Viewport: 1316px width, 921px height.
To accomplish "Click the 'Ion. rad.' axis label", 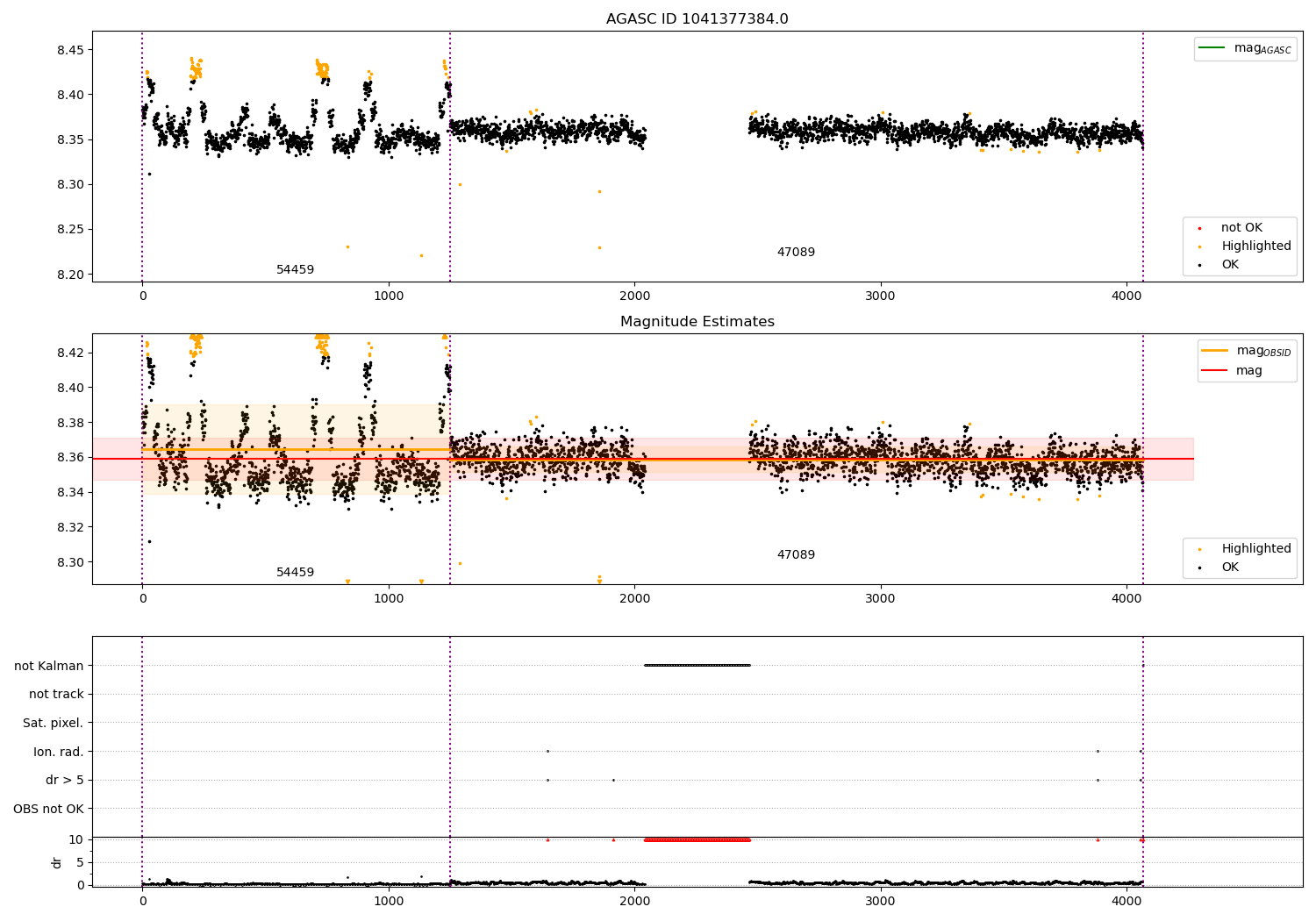I will pos(58,752).
